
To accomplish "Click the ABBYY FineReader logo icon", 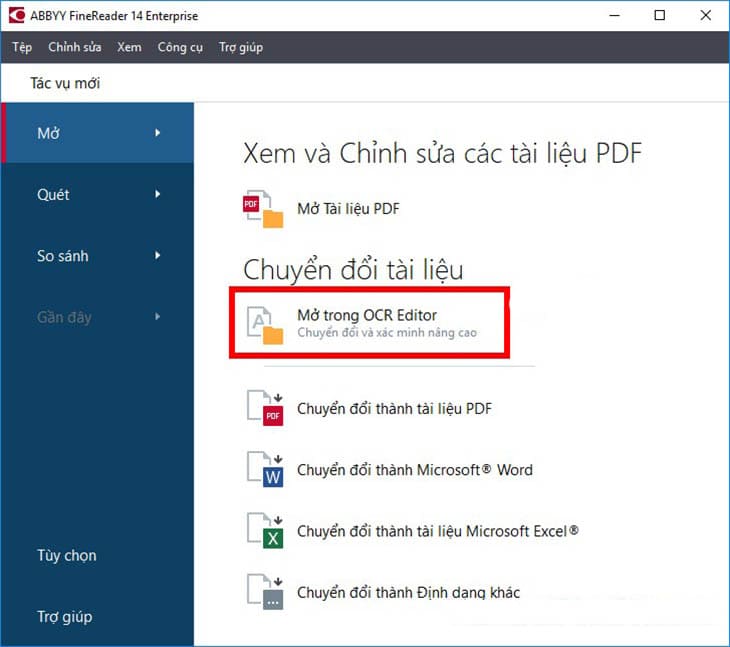I will 16,15.
